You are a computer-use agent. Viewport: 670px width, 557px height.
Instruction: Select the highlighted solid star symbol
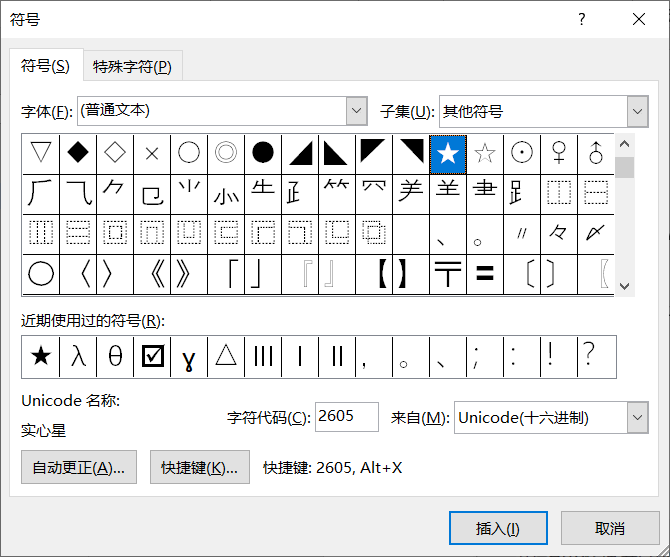click(448, 153)
